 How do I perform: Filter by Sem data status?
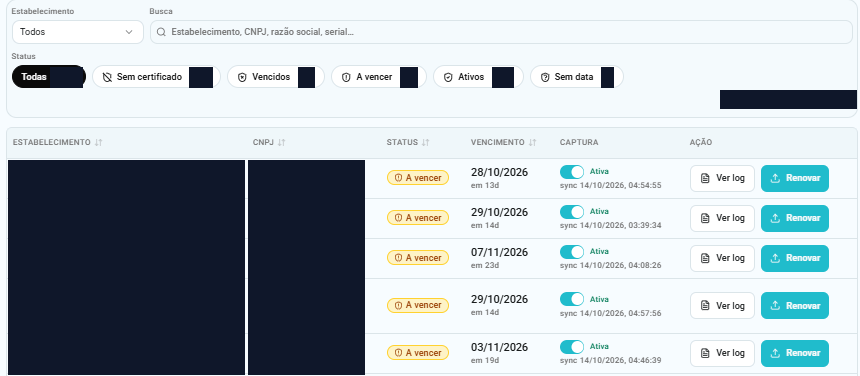[x=576, y=77]
